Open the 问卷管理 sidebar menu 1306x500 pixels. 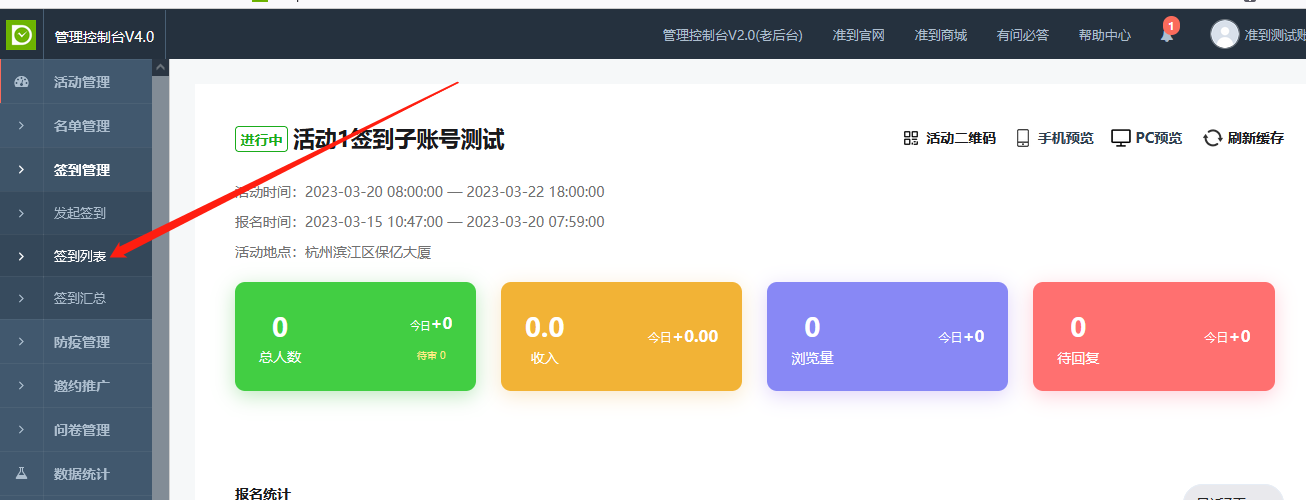[82, 430]
